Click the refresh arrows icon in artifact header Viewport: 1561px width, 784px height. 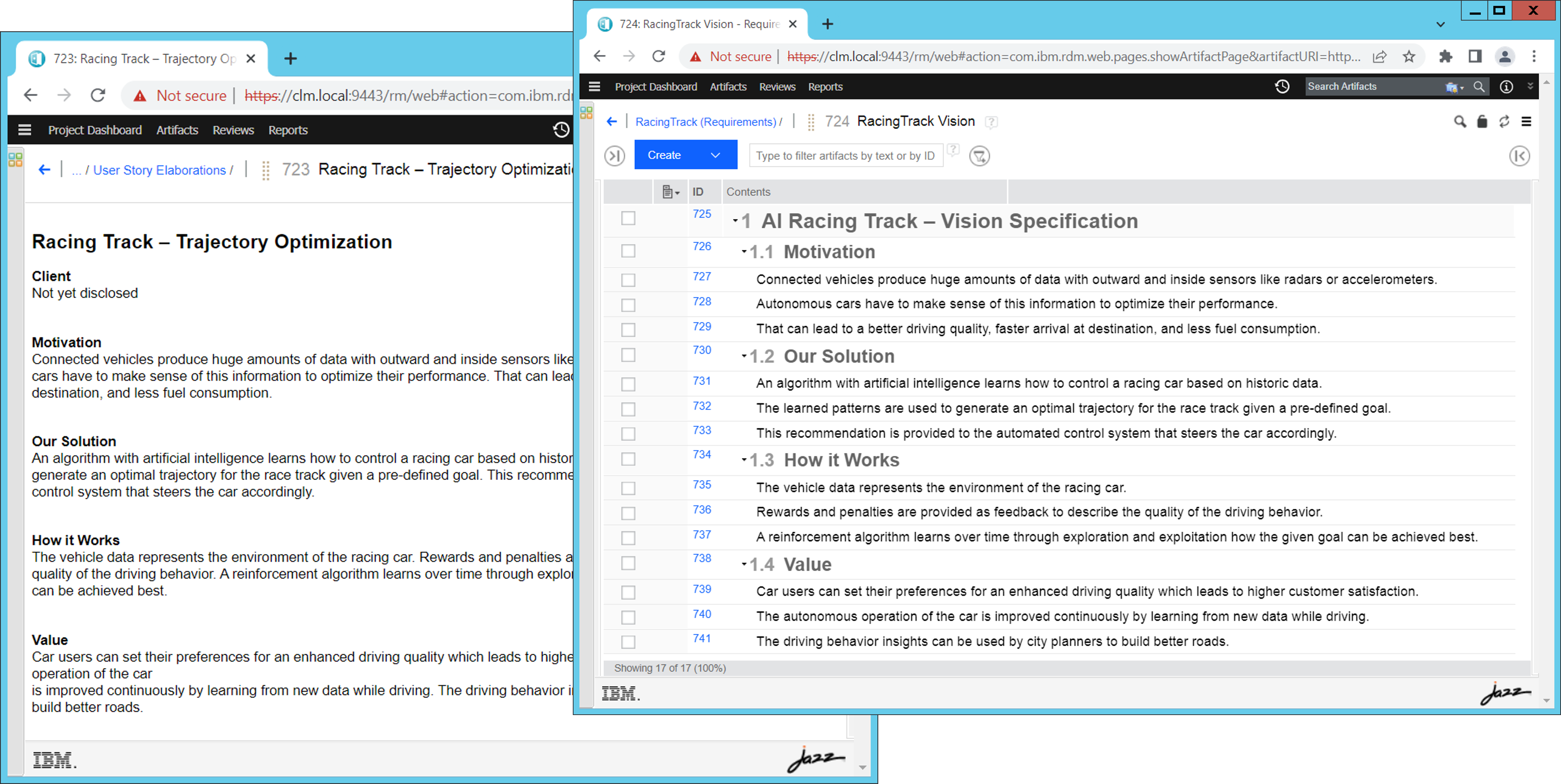1504,122
